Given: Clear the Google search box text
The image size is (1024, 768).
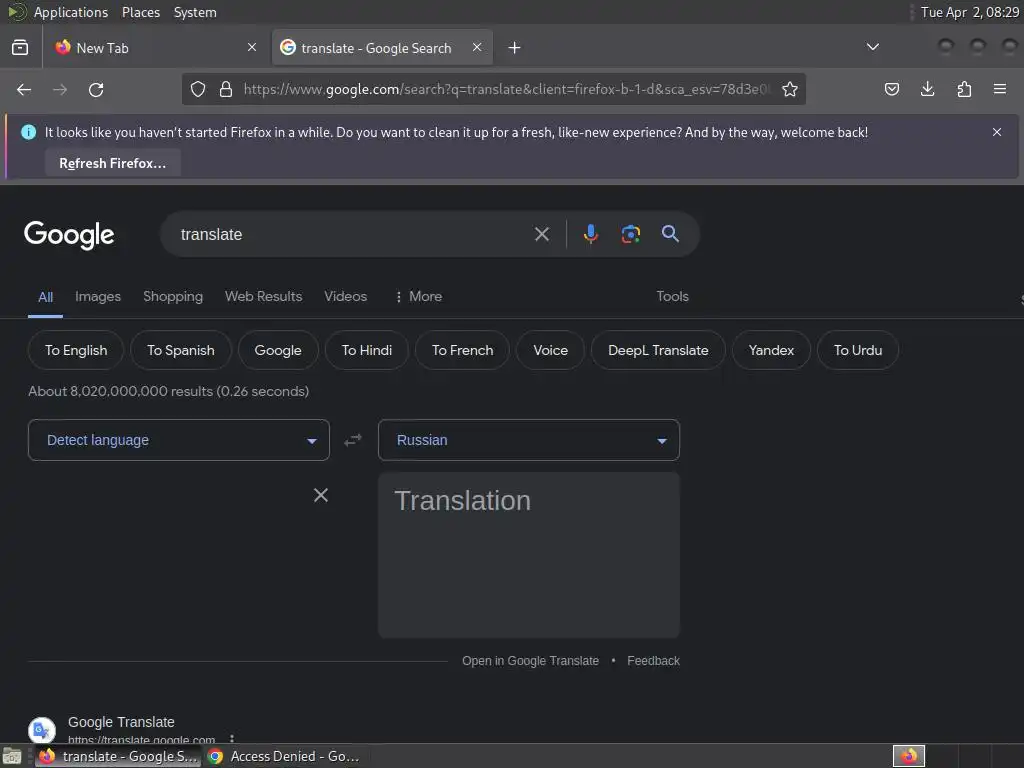Looking at the screenshot, I should pos(542,234).
